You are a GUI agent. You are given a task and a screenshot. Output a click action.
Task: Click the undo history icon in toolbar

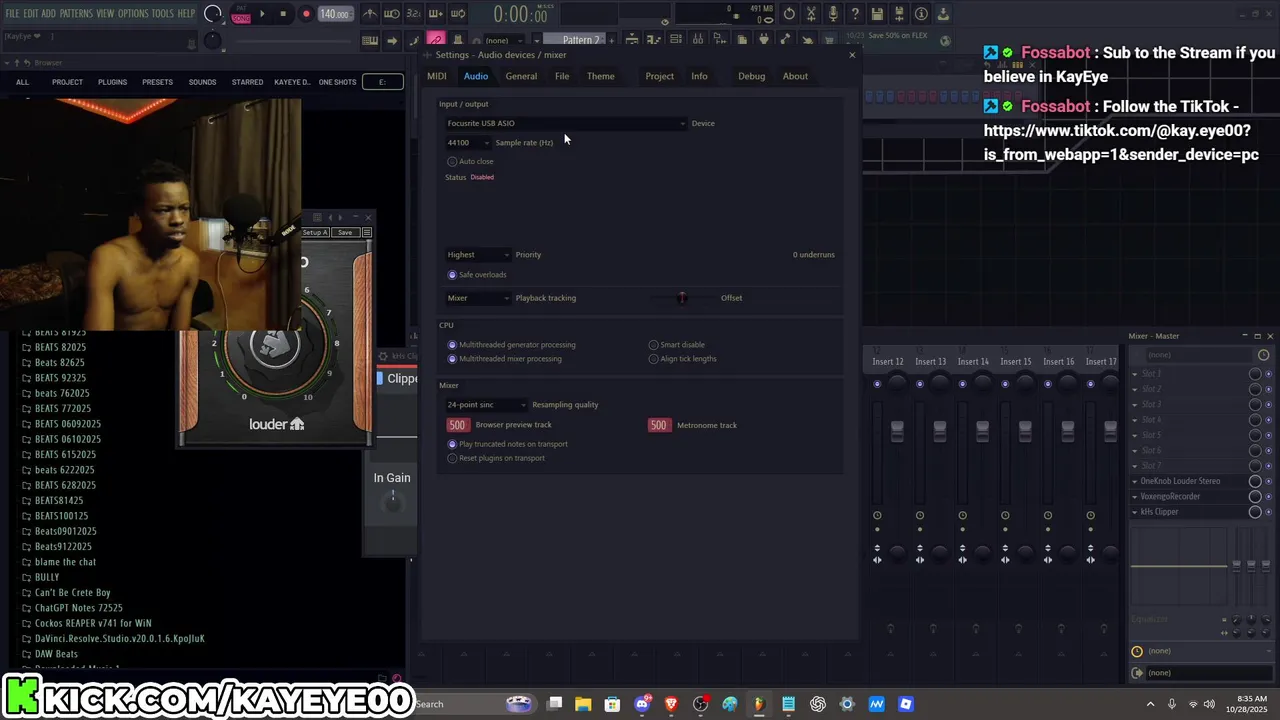pyautogui.click(x=790, y=14)
